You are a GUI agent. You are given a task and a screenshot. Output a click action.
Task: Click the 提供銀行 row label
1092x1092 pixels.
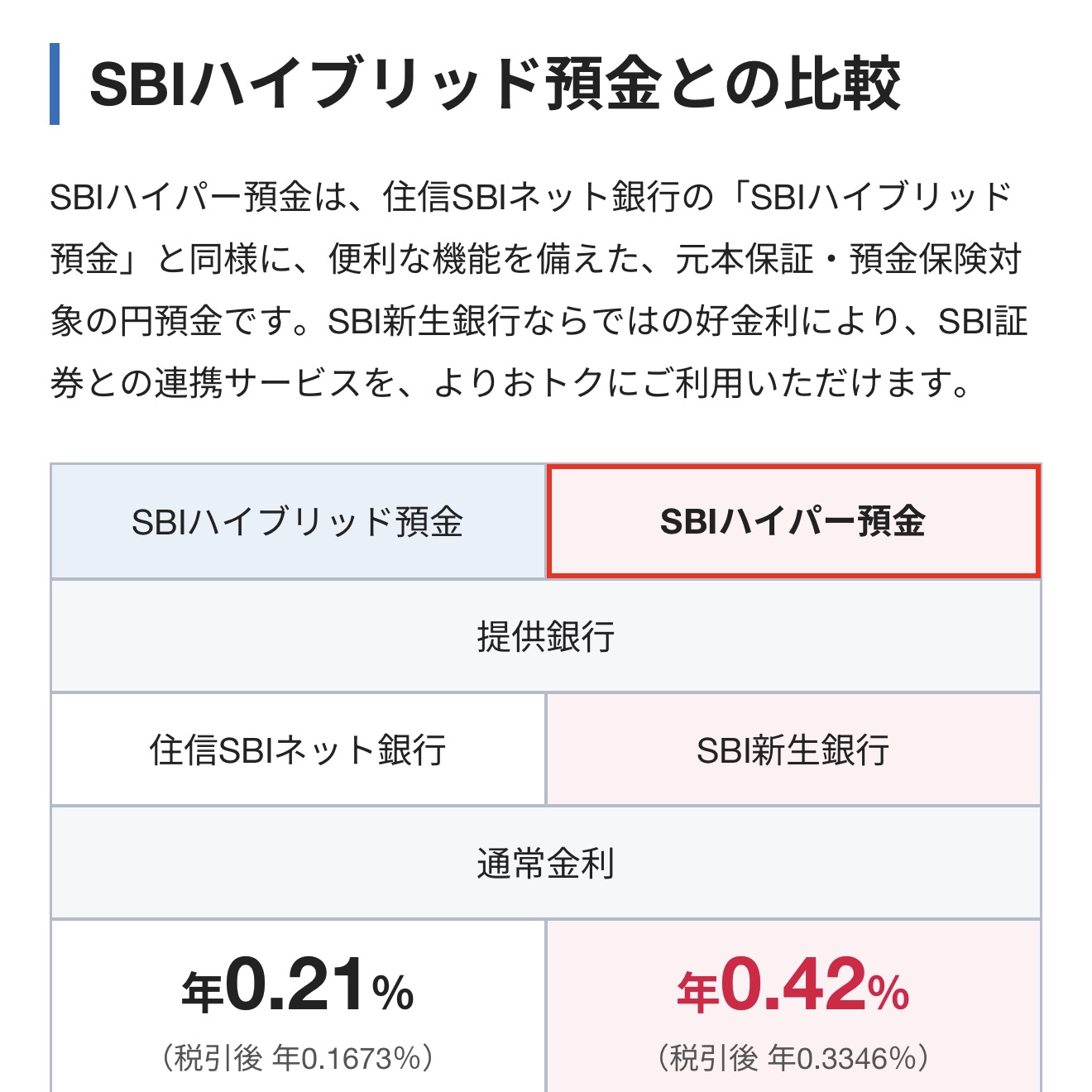click(546, 637)
